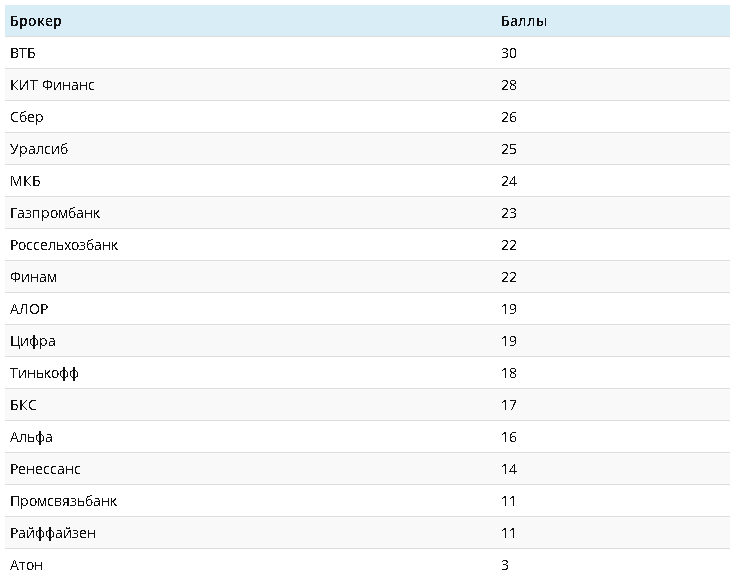Screen dimensions: 734x584
Task: Select Россельхозбанк in the broker list
Action: pyautogui.click(x=64, y=245)
